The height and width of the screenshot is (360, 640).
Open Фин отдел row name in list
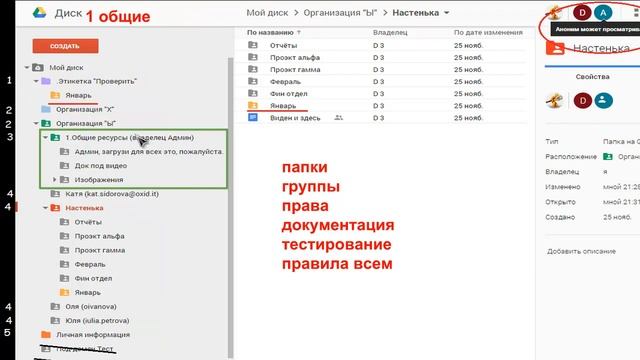tap(289, 94)
